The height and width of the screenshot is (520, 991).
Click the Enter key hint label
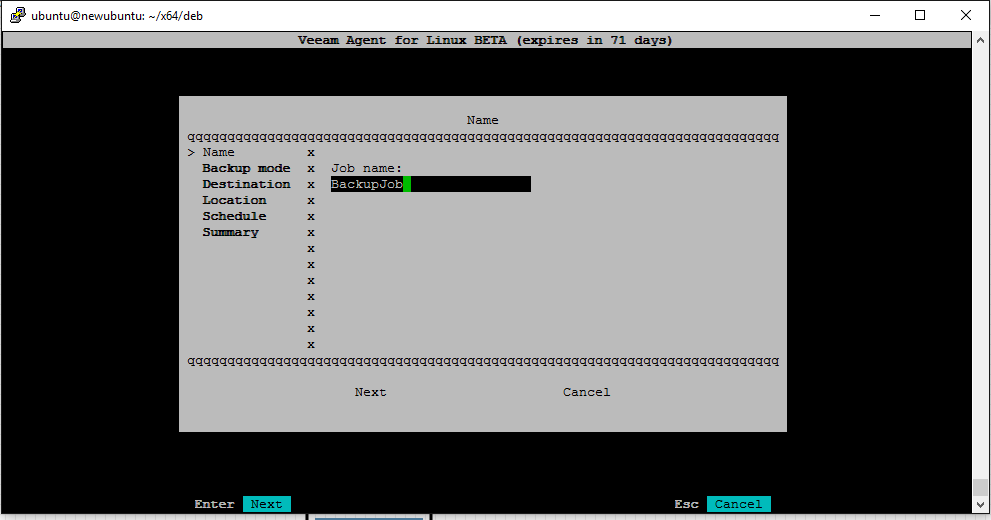214,504
